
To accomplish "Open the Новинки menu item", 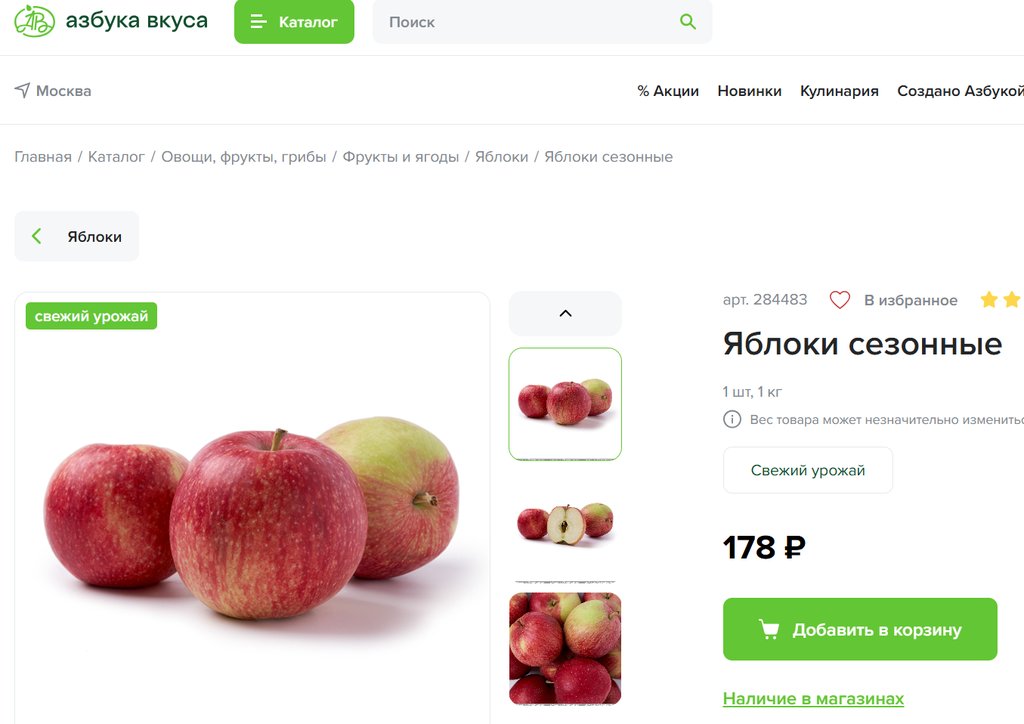I will pyautogui.click(x=749, y=91).
